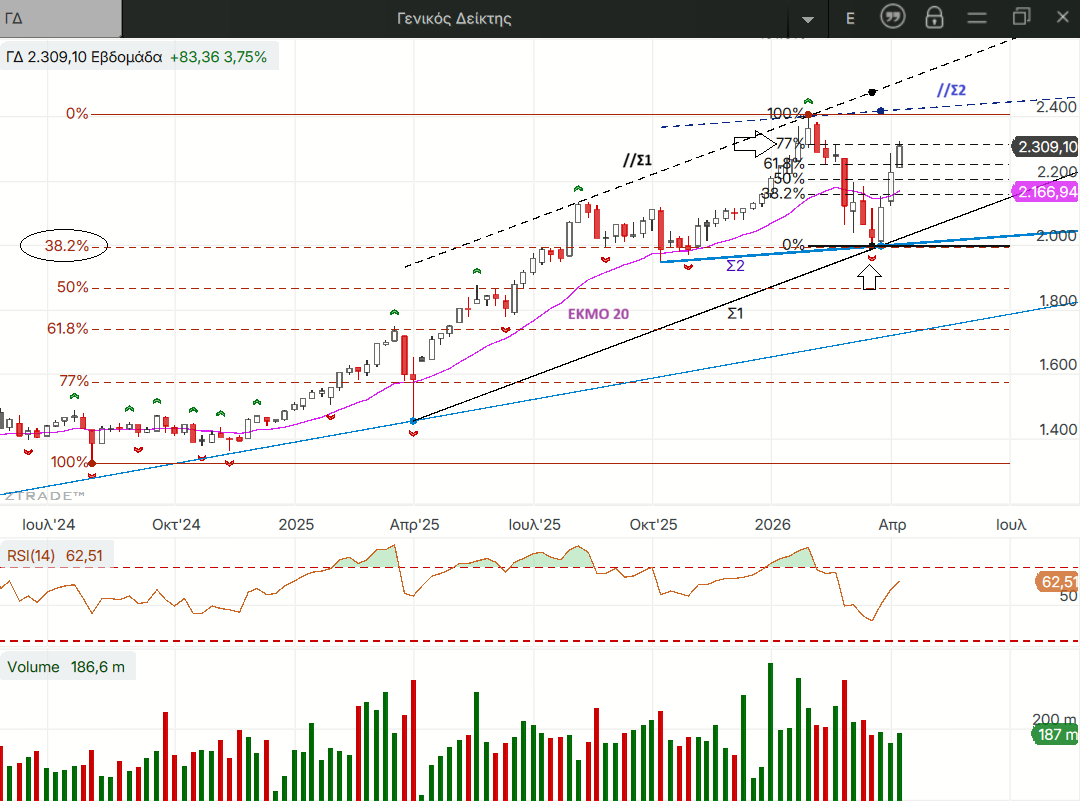Open the dropdown arrow next to the chart title
Screen dimensions: 1080x801
tap(808, 19)
